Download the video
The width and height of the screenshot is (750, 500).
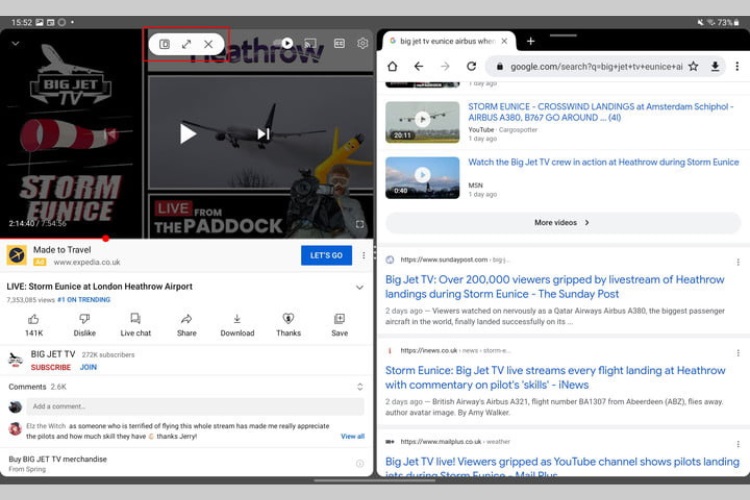tap(237, 325)
